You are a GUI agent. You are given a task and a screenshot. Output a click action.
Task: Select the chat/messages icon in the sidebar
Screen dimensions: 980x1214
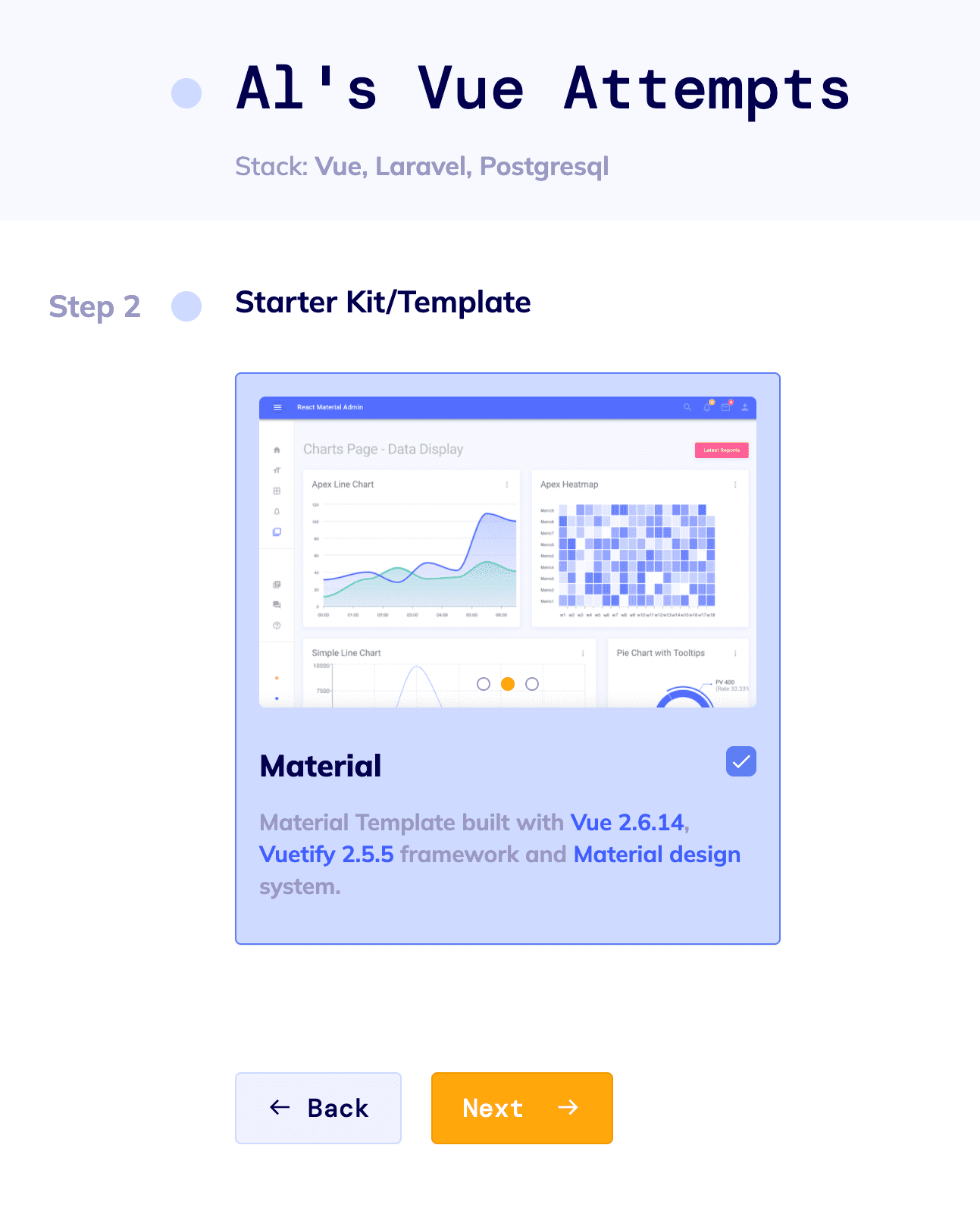click(277, 604)
